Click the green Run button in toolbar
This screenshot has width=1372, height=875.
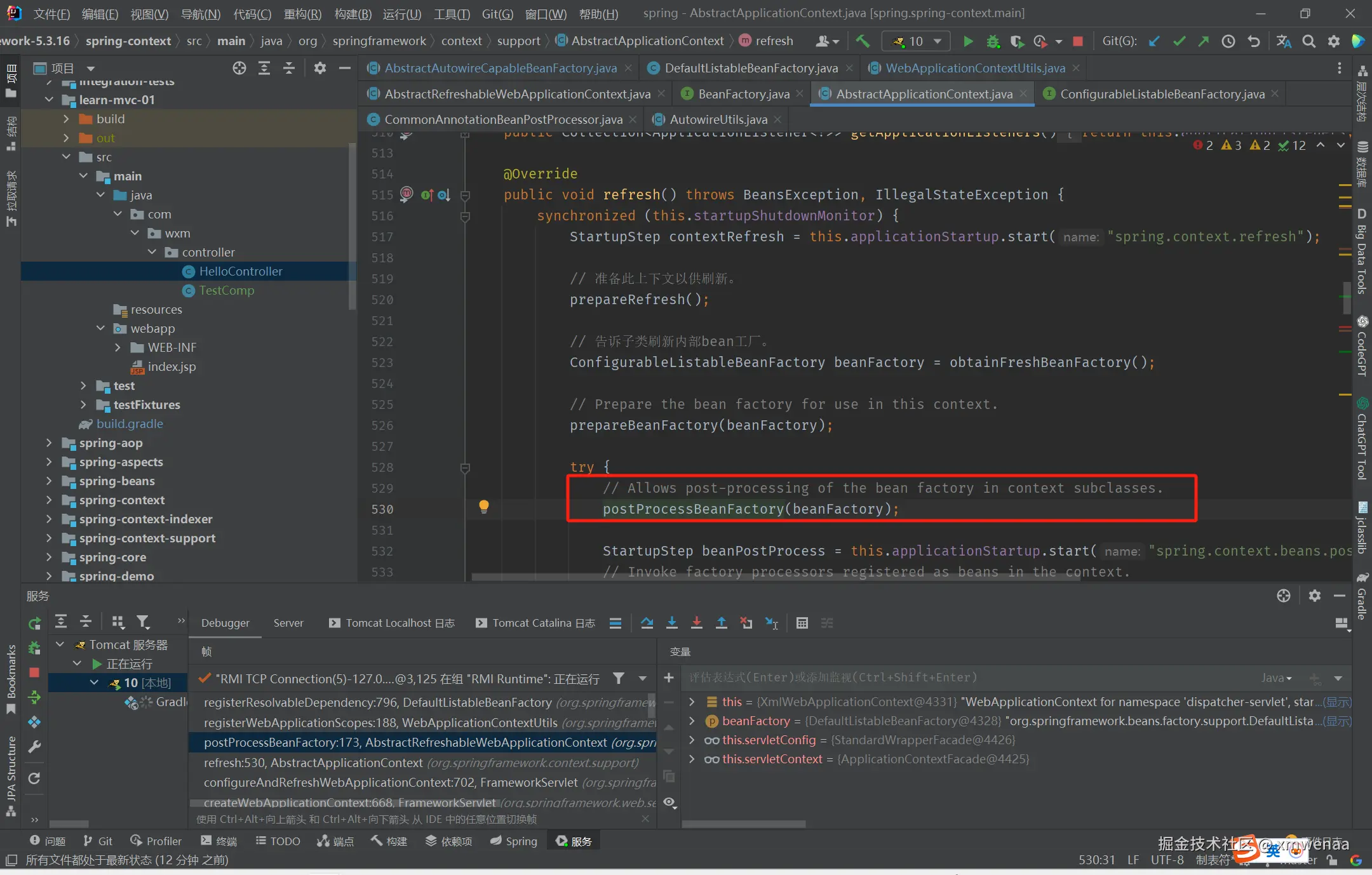[967, 41]
